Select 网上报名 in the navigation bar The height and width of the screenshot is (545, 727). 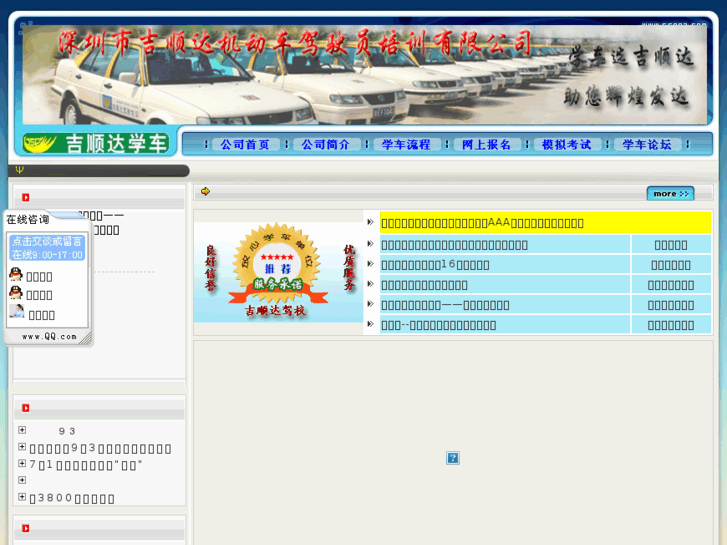tap(486, 145)
